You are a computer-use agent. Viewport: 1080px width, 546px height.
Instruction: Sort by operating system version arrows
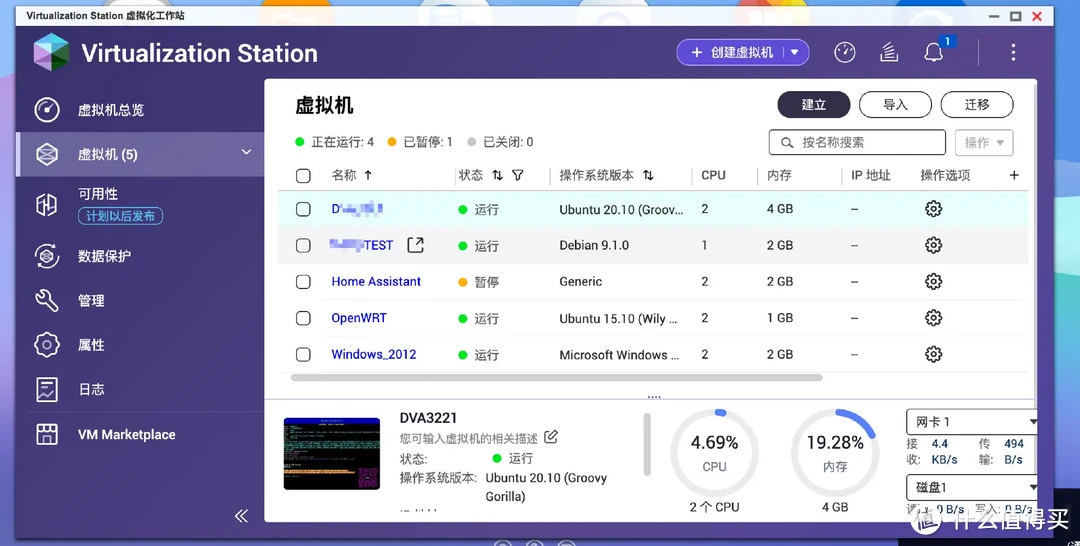[648, 176]
